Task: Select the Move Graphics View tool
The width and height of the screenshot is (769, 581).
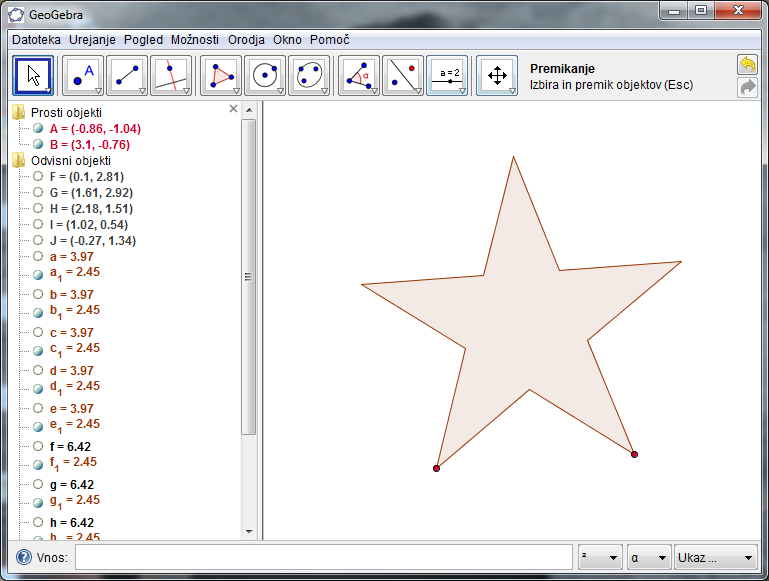Action: (496, 76)
